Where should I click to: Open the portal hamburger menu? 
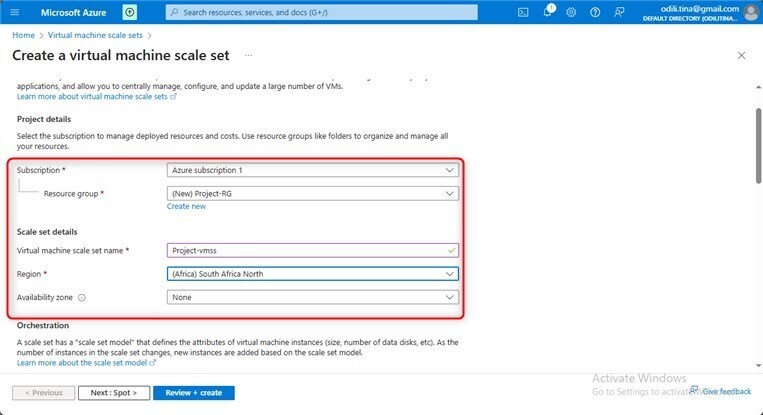15,12
